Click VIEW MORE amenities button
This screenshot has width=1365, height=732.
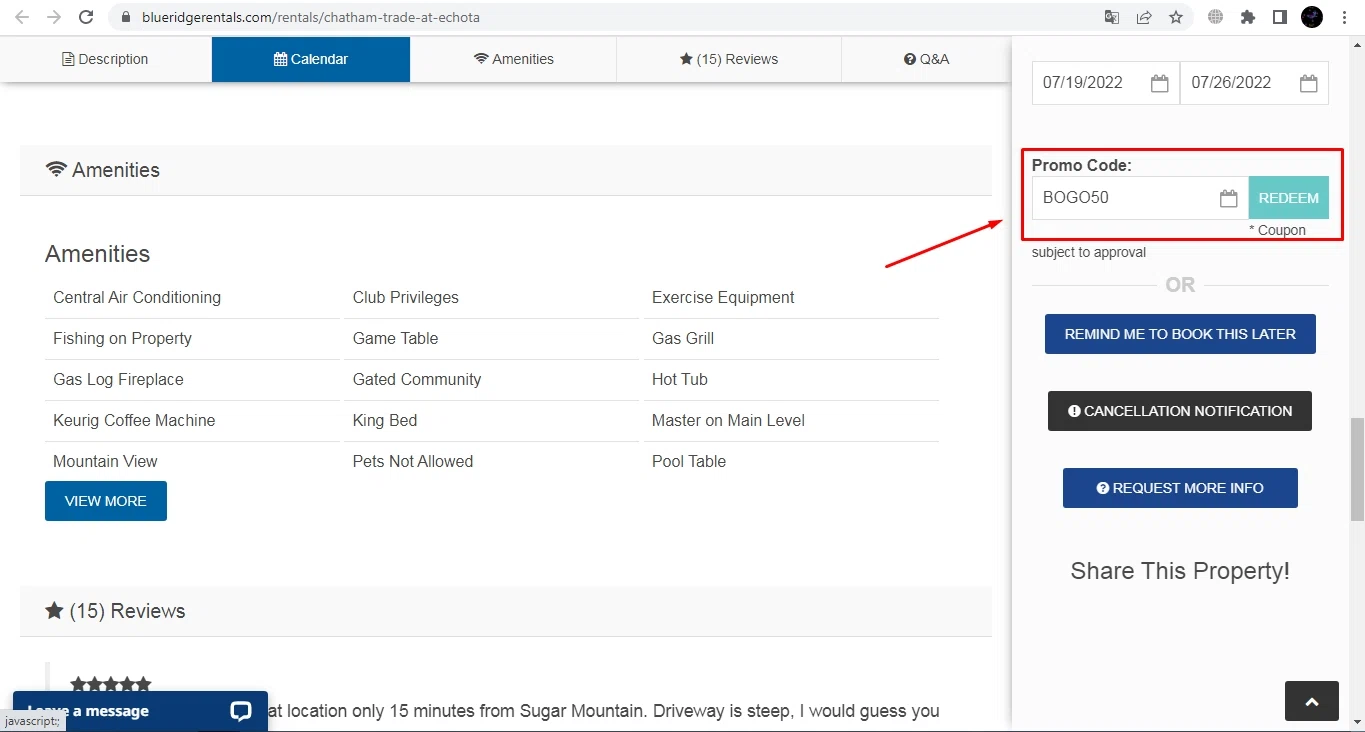click(x=106, y=501)
